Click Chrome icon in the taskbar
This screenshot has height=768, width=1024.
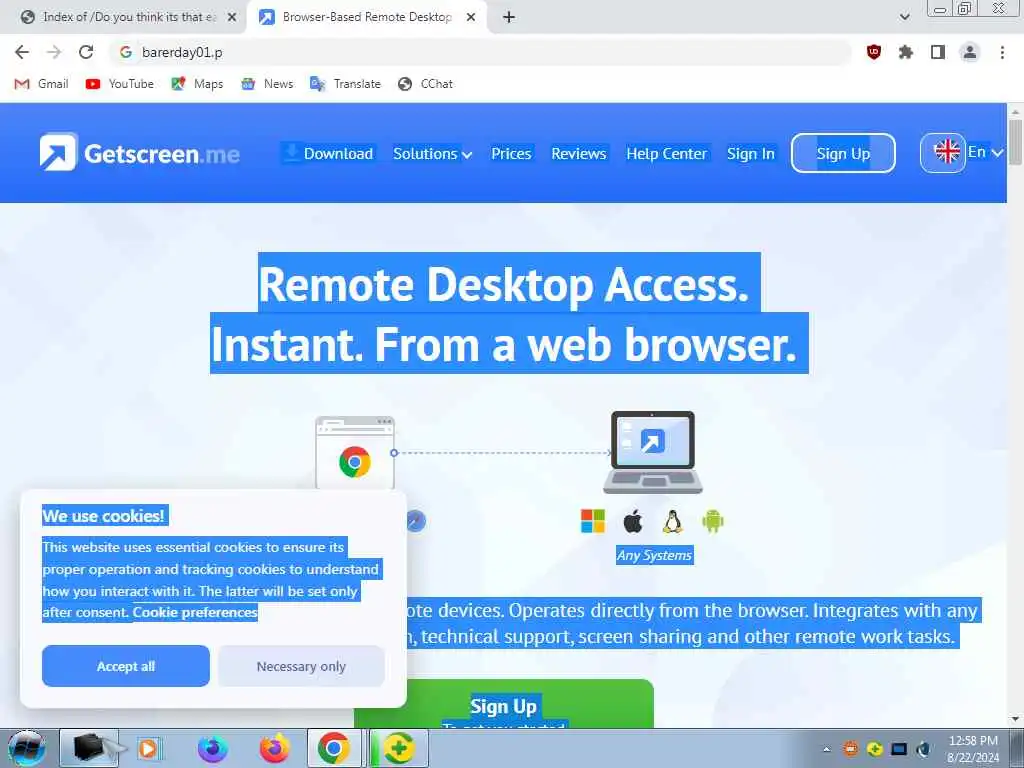point(334,748)
